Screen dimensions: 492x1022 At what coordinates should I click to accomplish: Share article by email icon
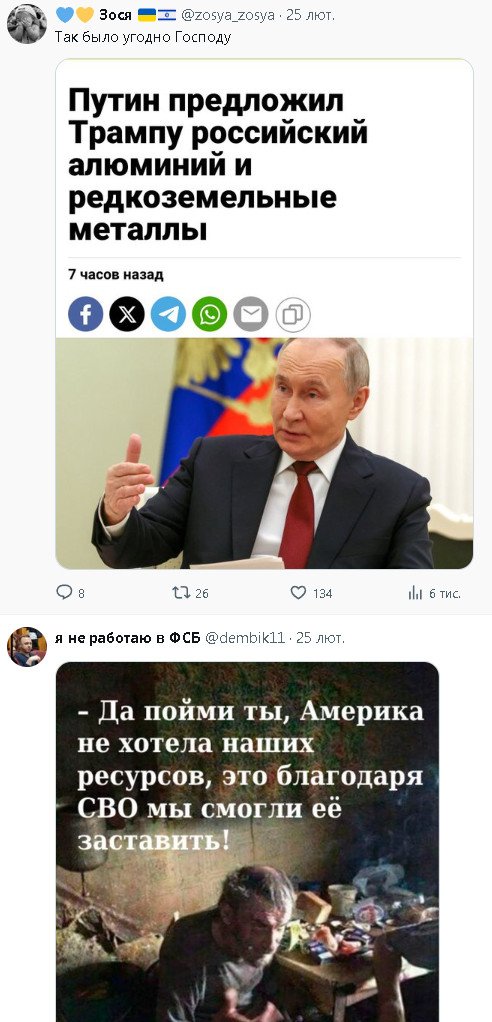pyautogui.click(x=251, y=314)
